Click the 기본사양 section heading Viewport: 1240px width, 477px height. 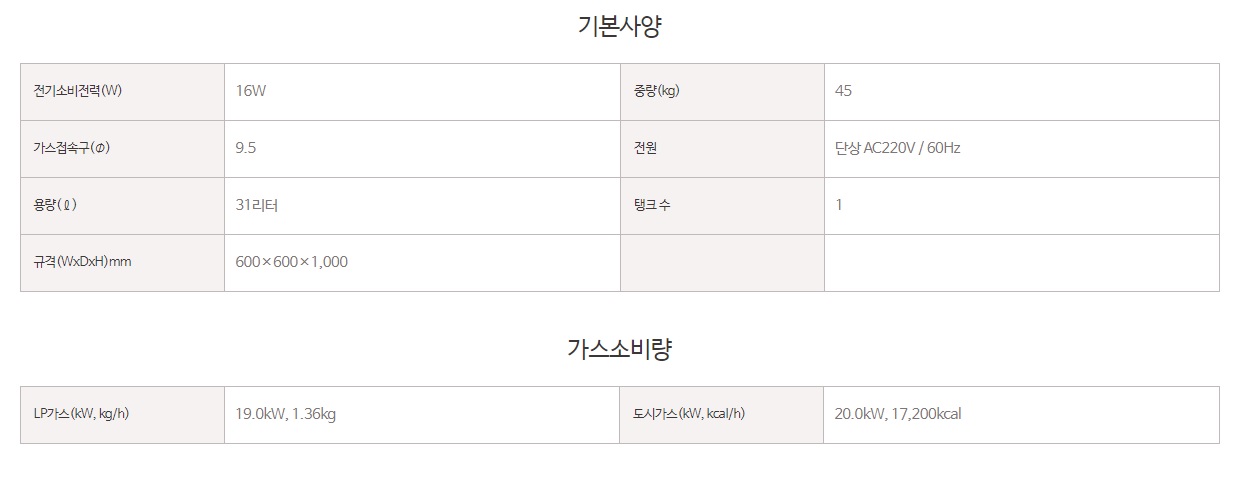(x=619, y=27)
